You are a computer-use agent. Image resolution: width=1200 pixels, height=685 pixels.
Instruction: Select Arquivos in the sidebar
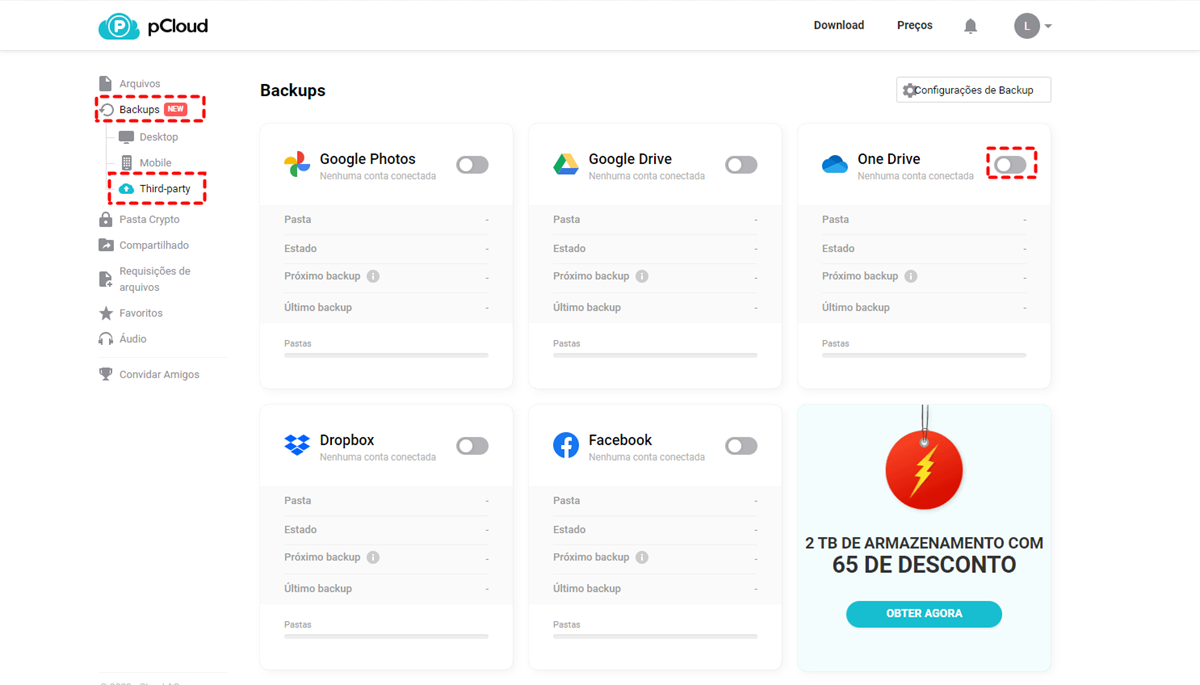[140, 84]
